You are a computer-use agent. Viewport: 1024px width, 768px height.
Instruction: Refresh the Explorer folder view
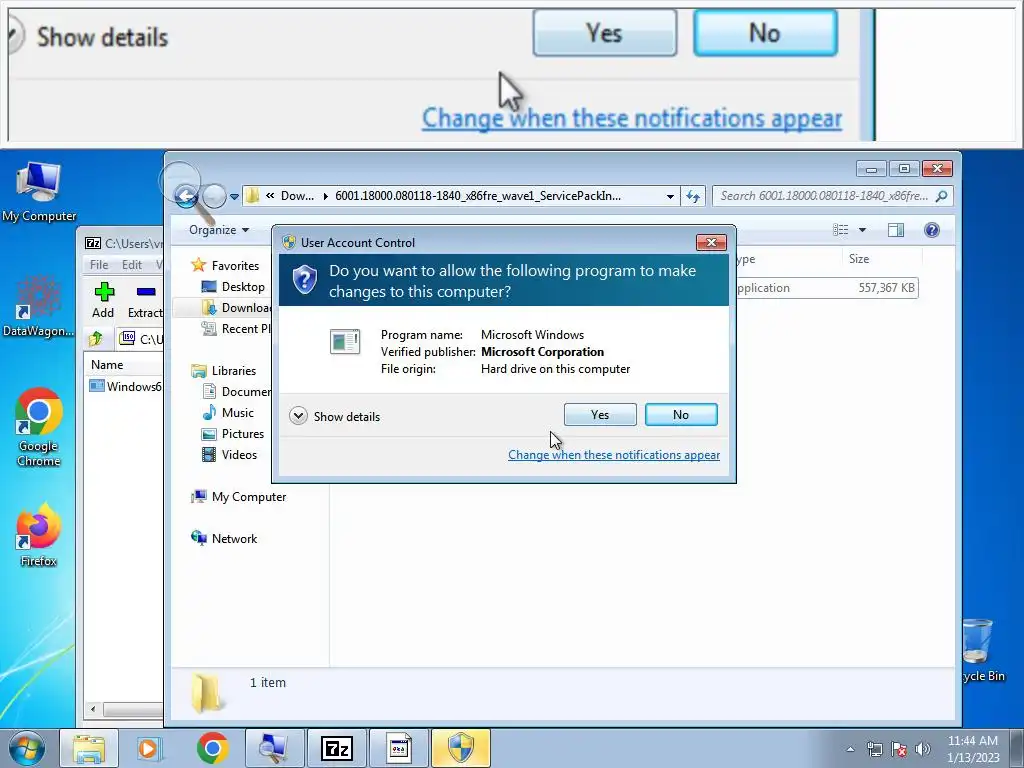[x=693, y=196]
